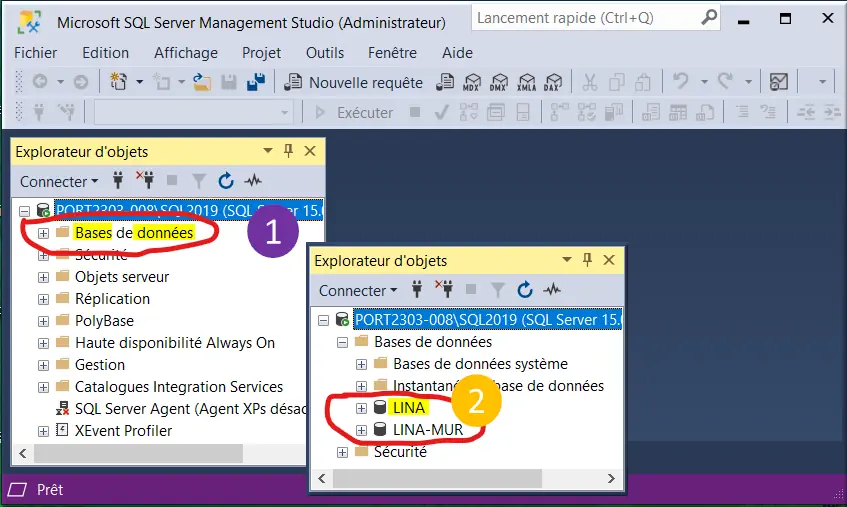This screenshot has width=847, height=507.
Task: Expand the PolyBase node
Action: pyautogui.click(x=43, y=321)
